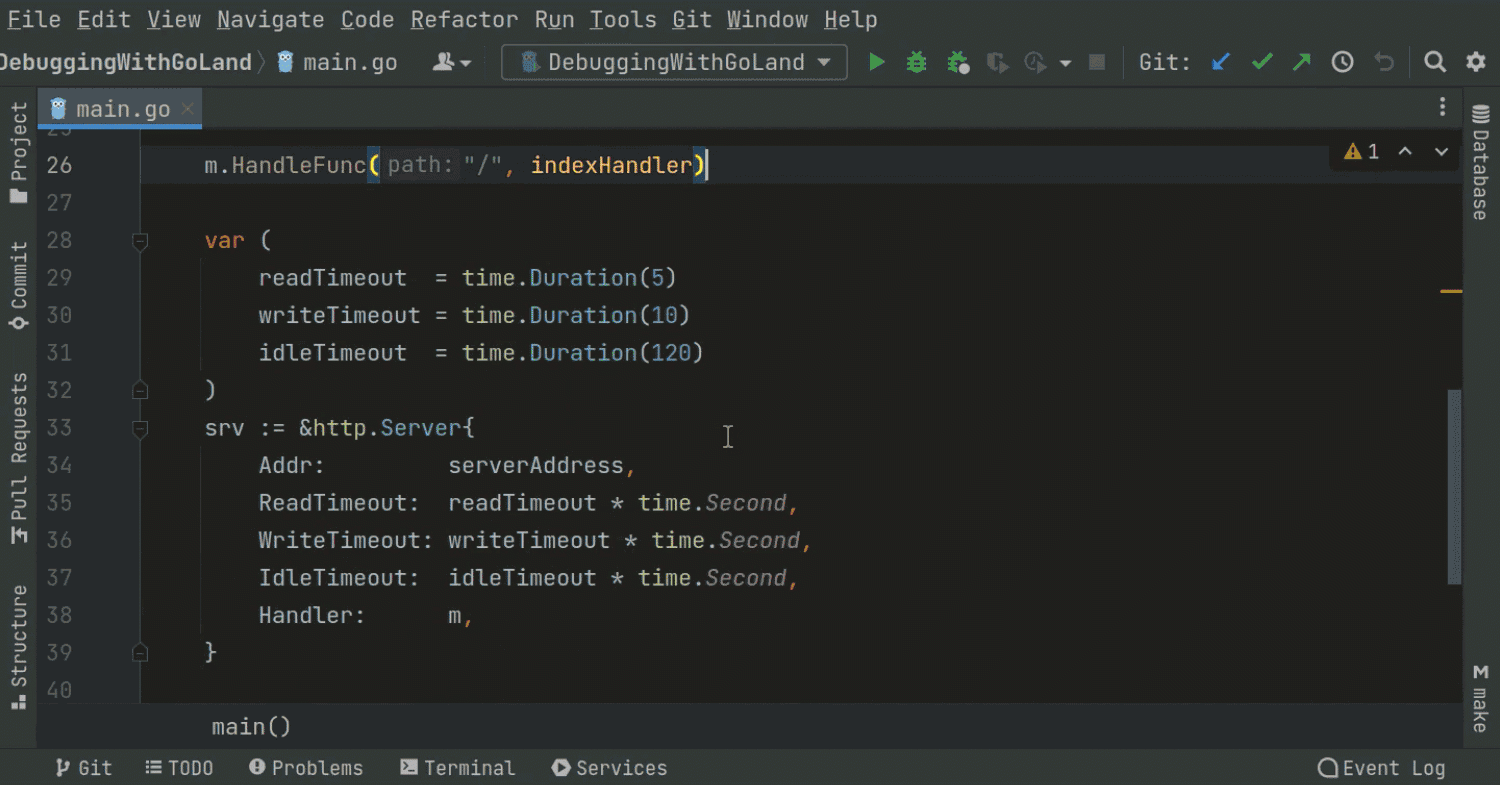This screenshot has height=785, width=1500.
Task: Open the run configuration dropdown
Action: point(675,63)
